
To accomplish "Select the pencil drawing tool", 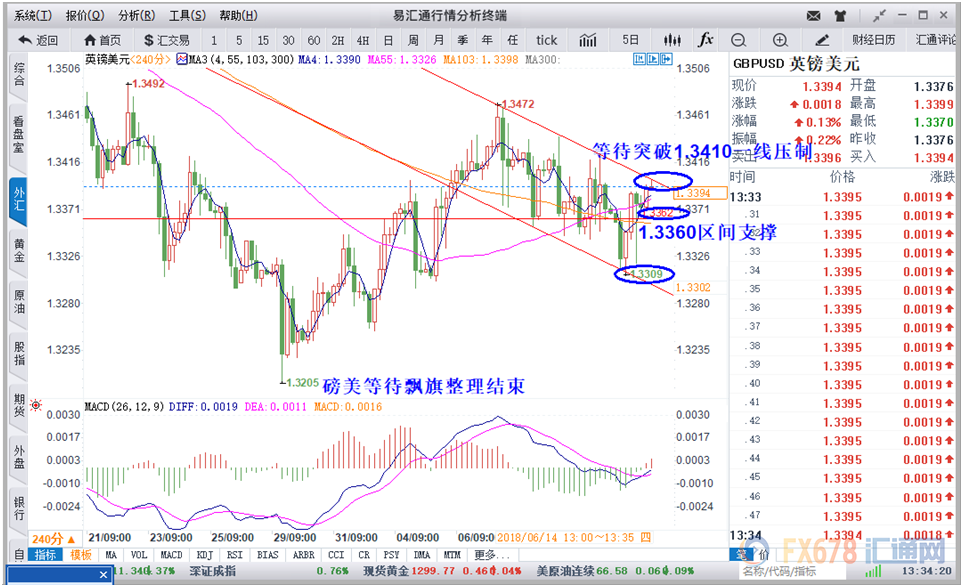I will 822,40.
